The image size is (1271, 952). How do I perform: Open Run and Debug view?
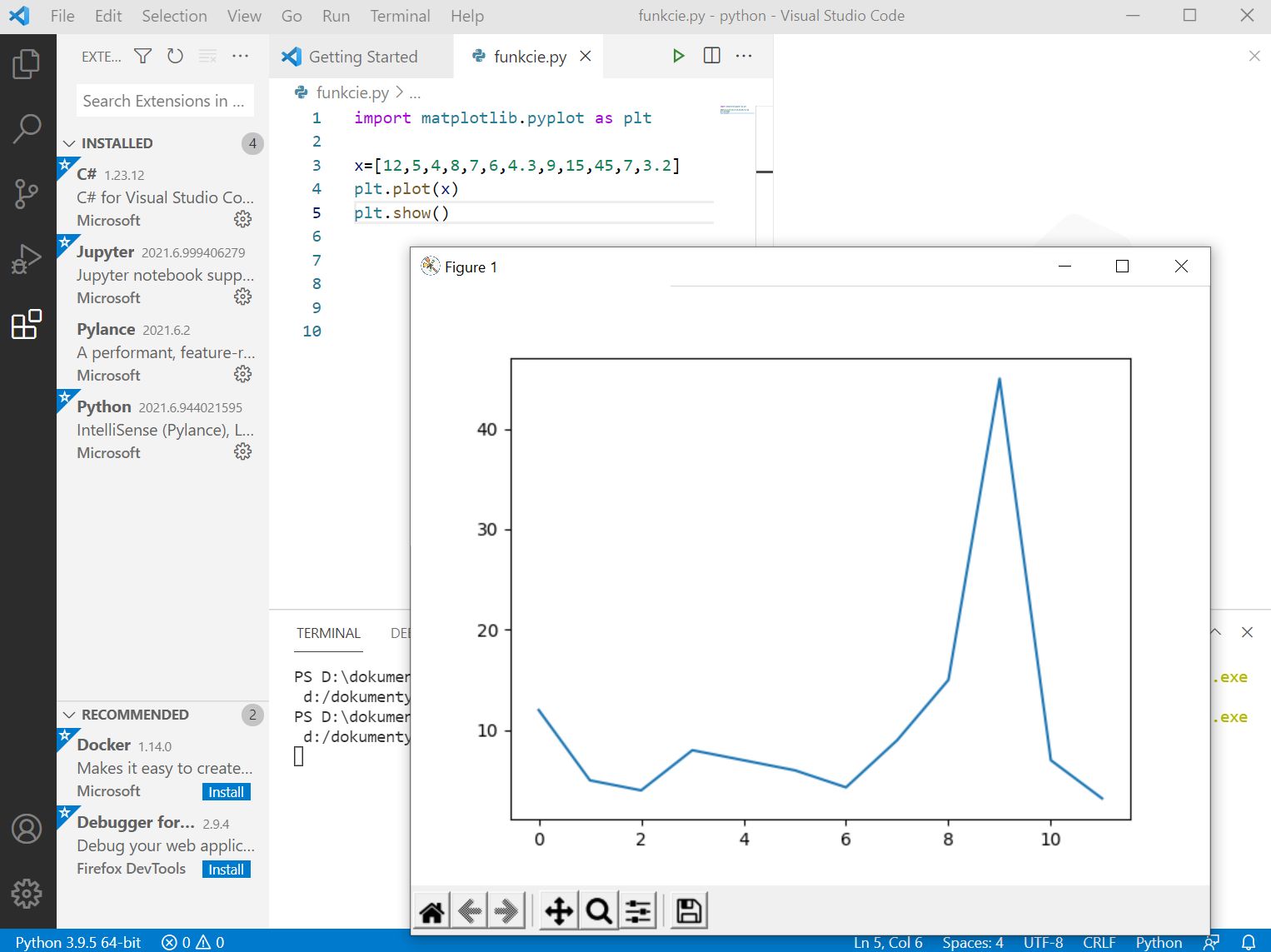coord(27,259)
